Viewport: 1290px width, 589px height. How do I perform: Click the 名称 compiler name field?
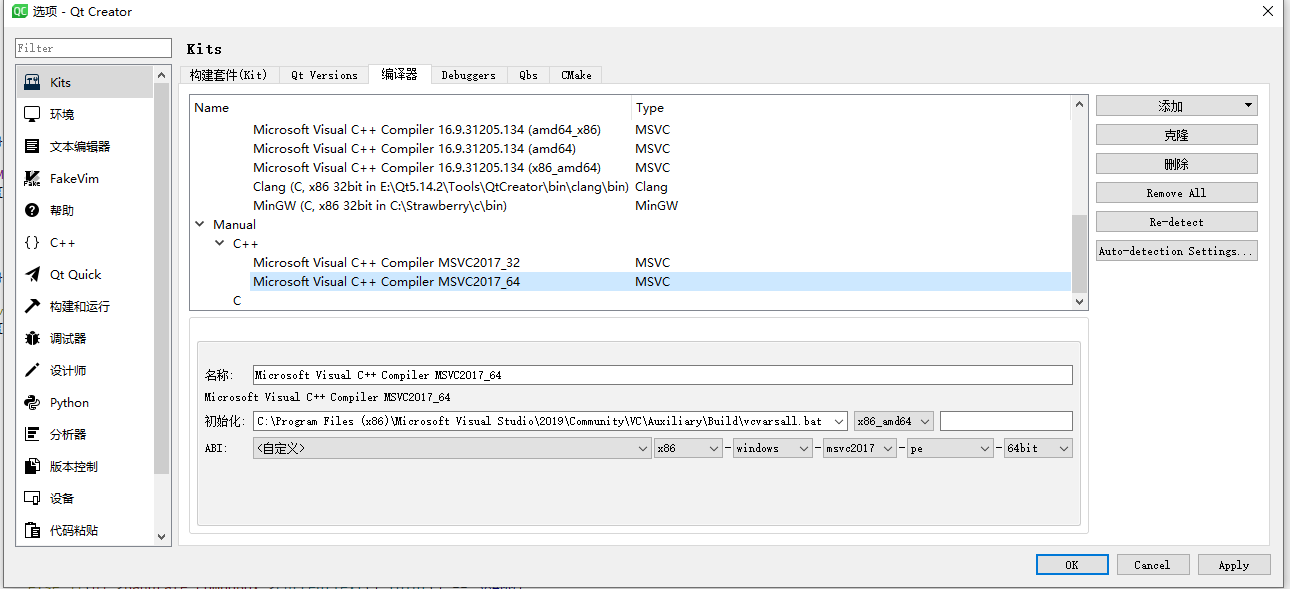click(x=663, y=375)
